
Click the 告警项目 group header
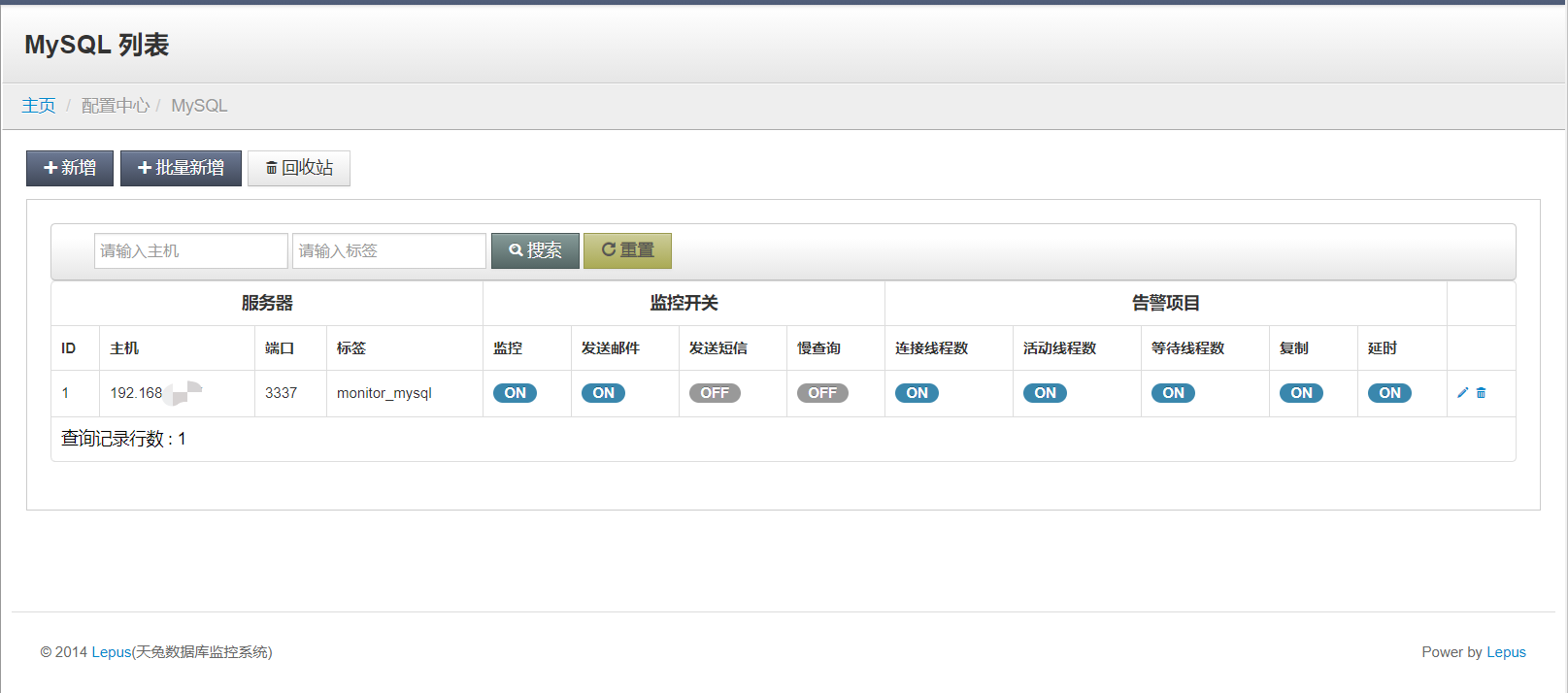[1166, 303]
